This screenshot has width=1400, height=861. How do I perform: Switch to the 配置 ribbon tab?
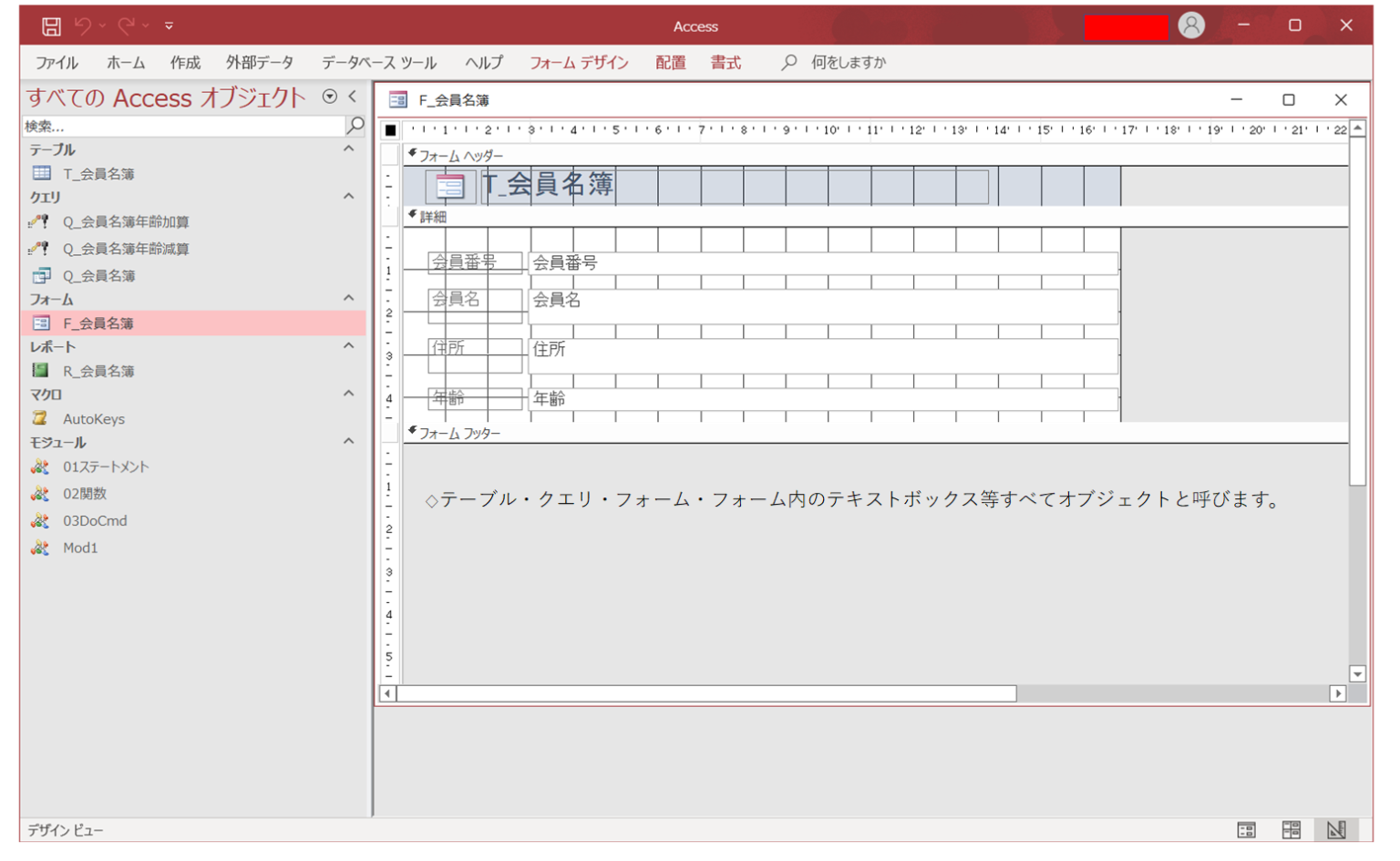click(x=670, y=62)
